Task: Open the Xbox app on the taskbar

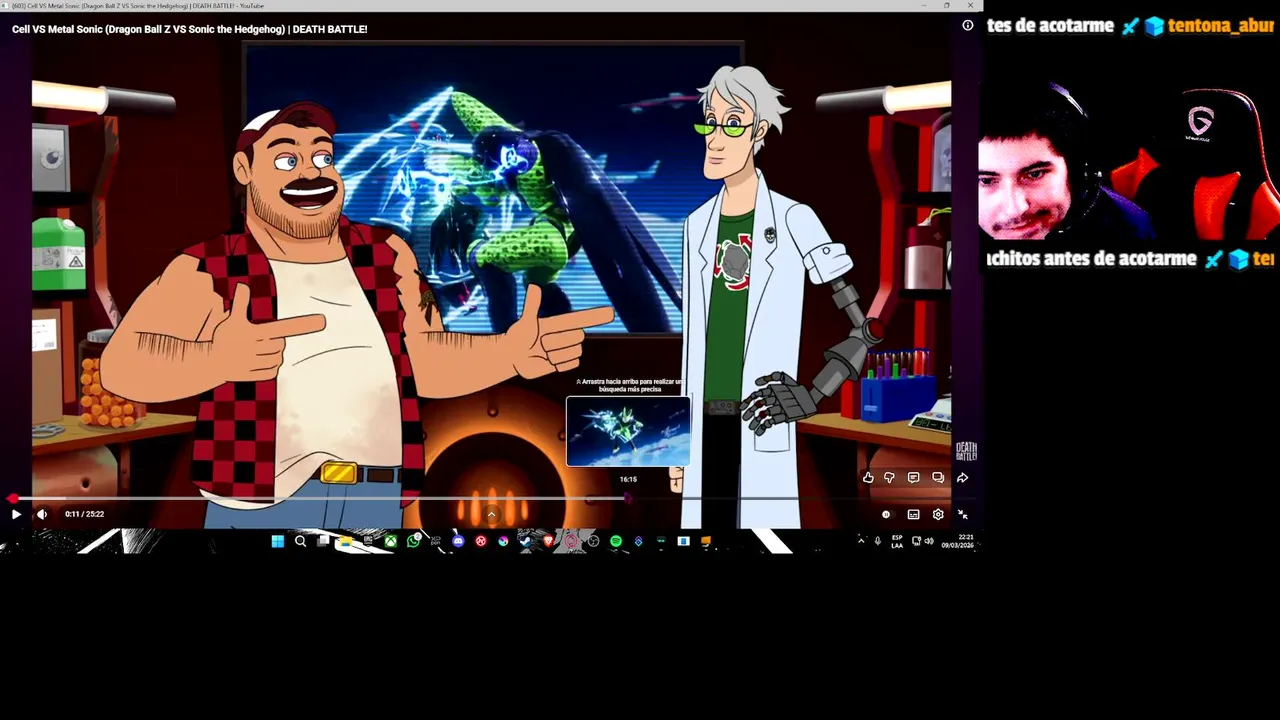Action: tap(390, 541)
